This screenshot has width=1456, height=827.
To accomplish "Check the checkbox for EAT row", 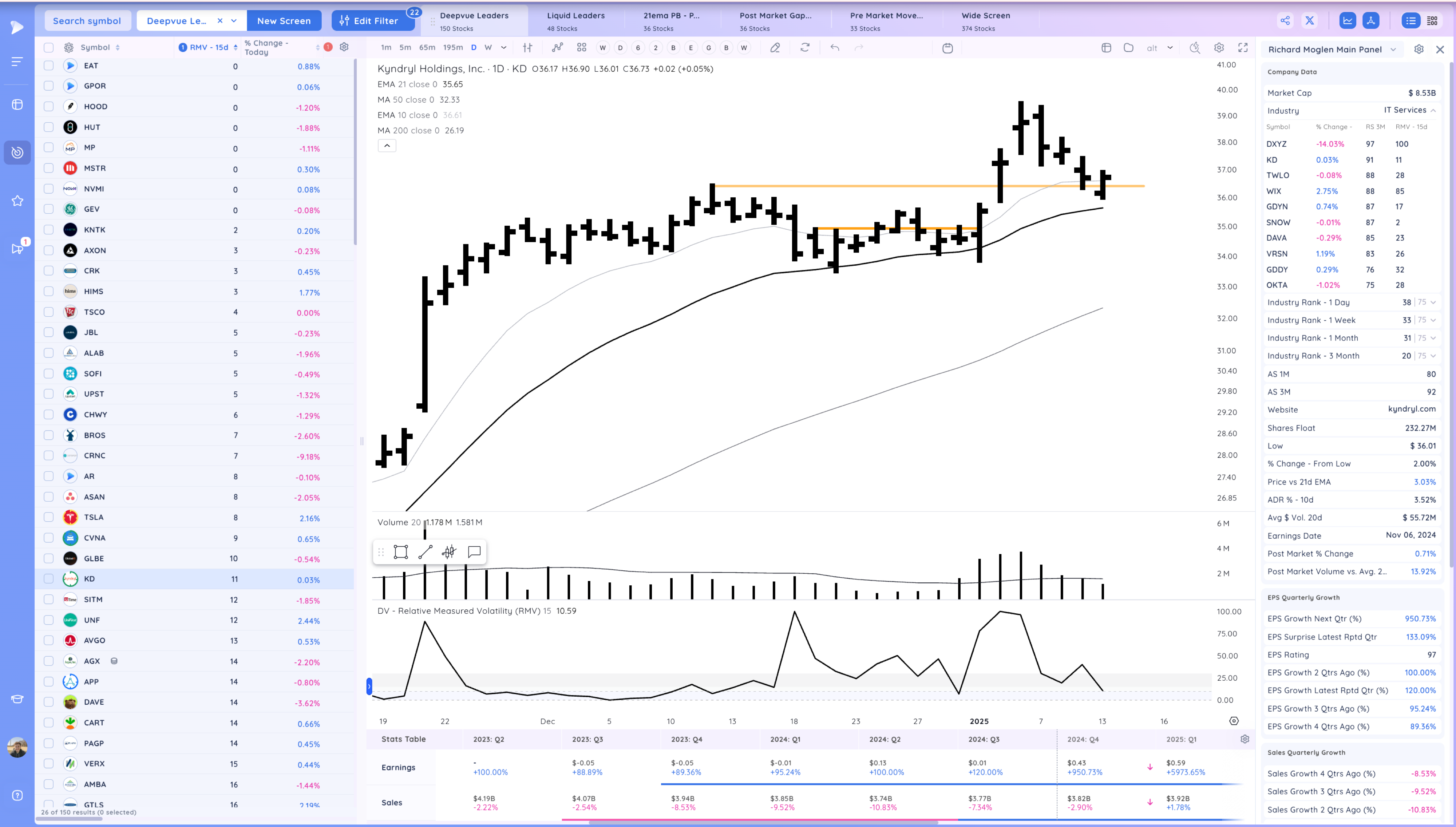I will pos(49,66).
